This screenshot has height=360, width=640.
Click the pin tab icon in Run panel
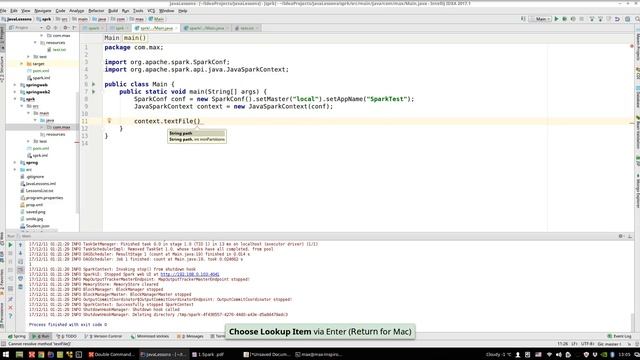(10, 299)
